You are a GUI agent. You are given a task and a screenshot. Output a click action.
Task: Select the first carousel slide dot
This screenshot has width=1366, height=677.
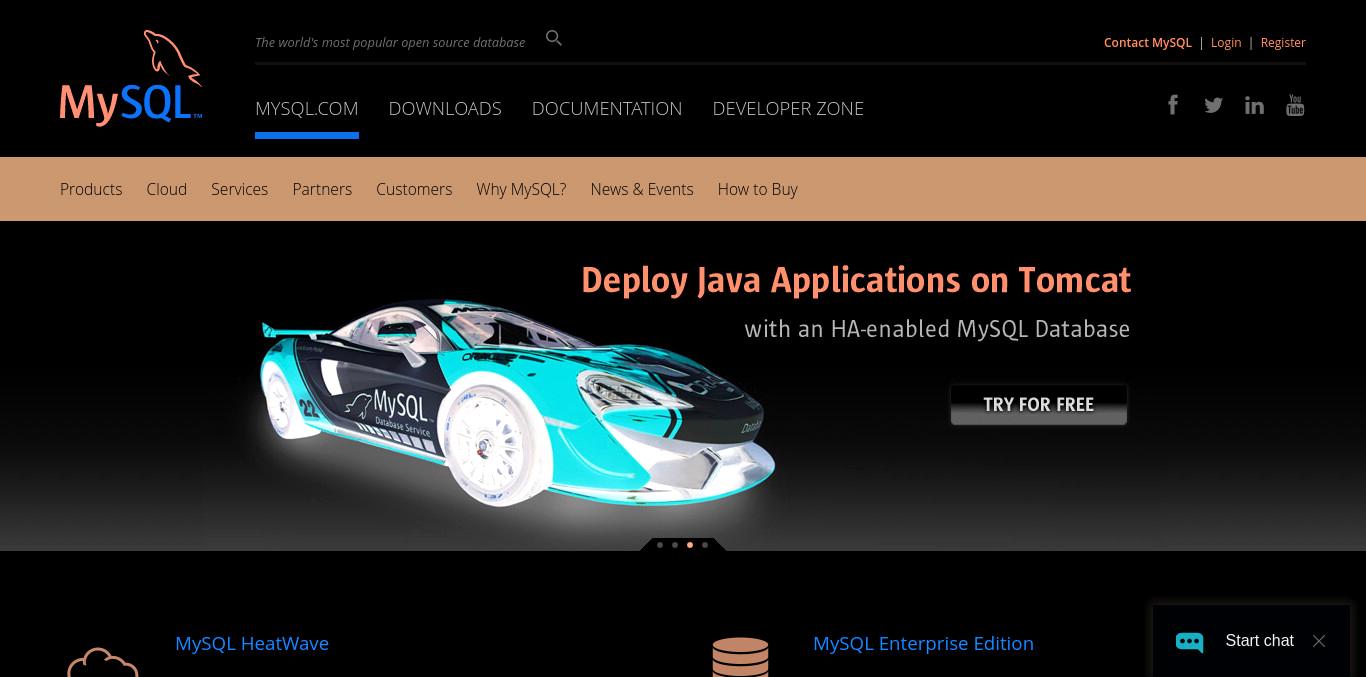(x=660, y=545)
